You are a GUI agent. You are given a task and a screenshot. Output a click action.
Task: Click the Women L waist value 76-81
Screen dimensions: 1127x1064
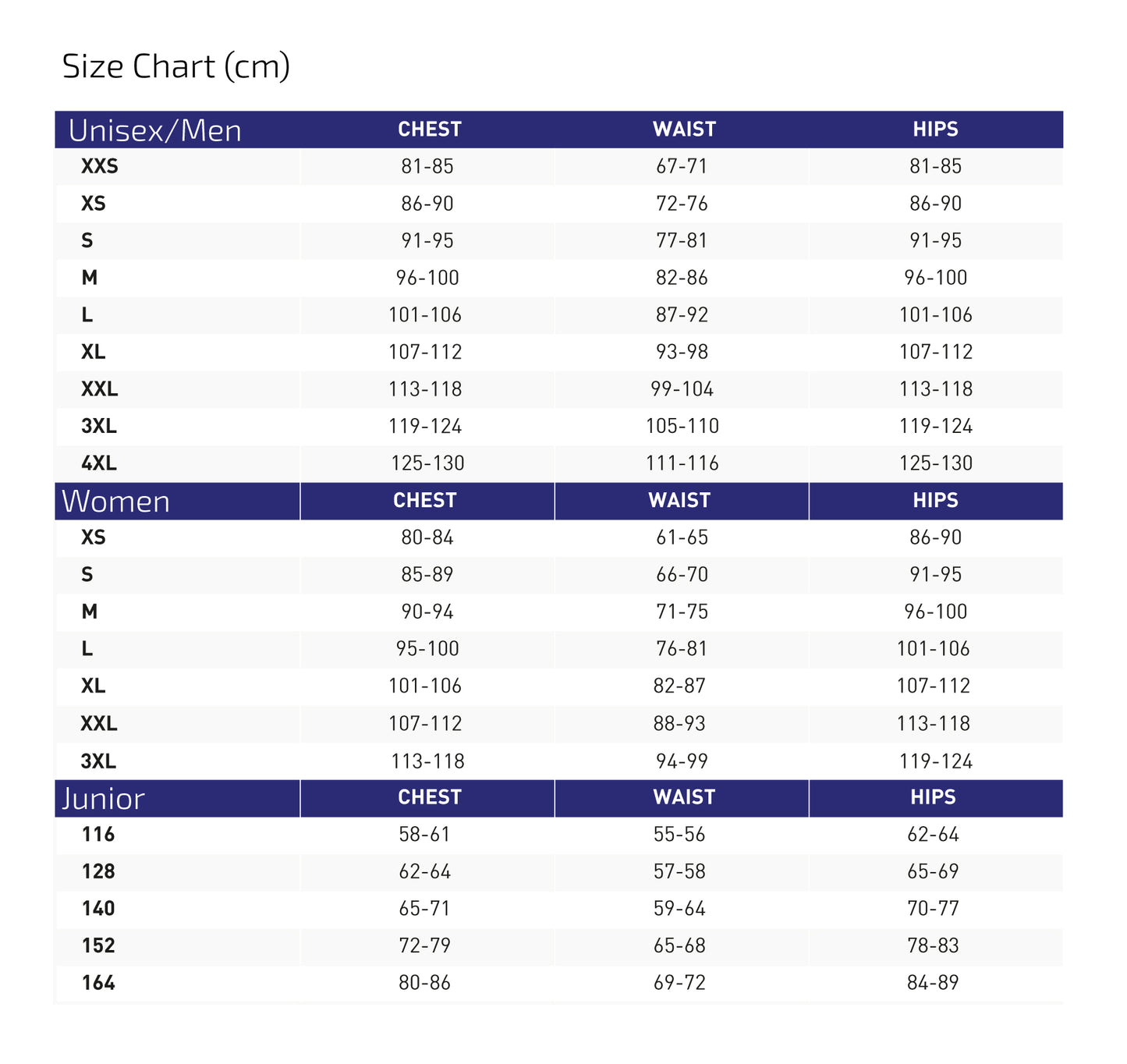(682, 649)
